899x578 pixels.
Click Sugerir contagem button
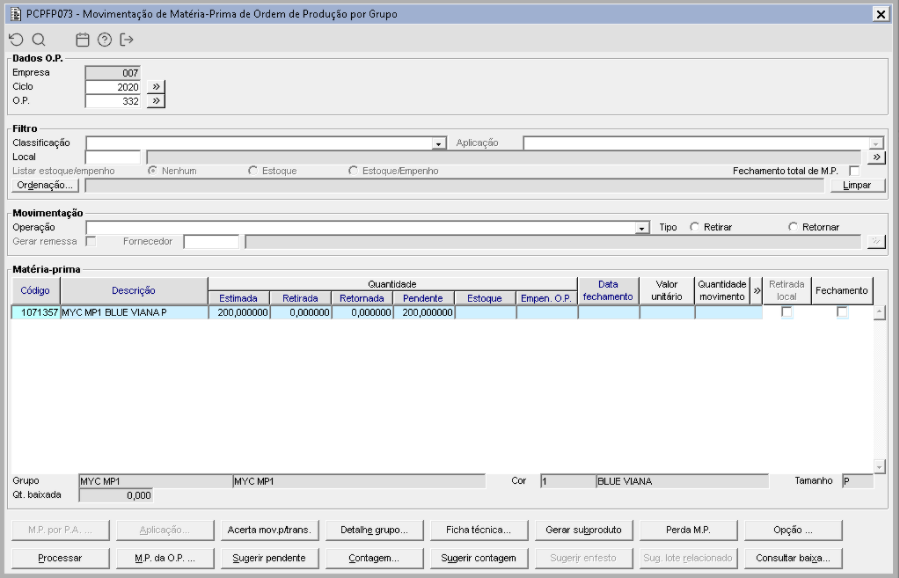[479, 558]
